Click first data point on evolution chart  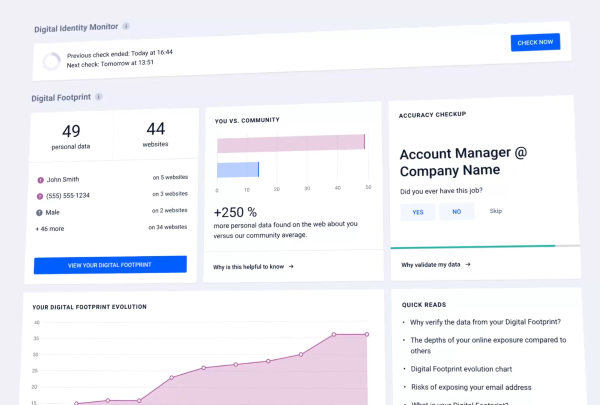pos(76,403)
